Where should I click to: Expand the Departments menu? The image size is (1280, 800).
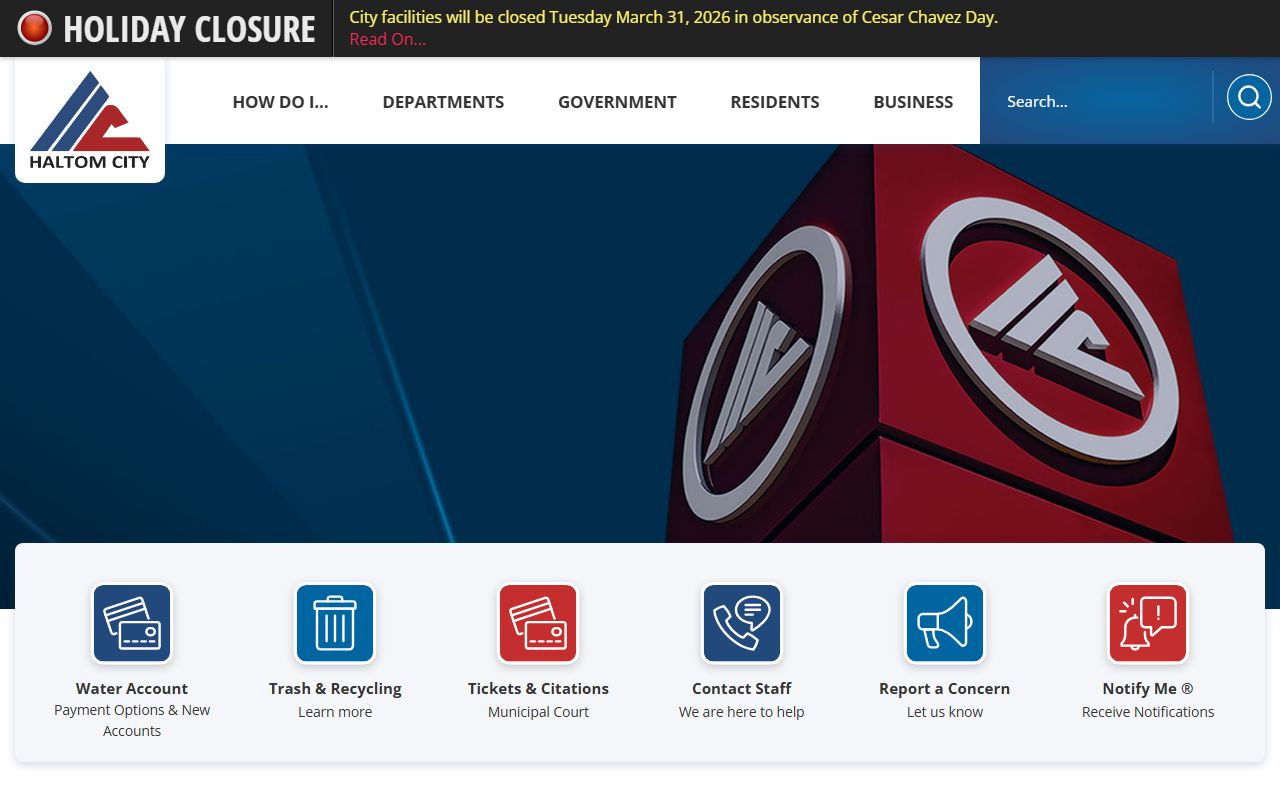(x=443, y=102)
